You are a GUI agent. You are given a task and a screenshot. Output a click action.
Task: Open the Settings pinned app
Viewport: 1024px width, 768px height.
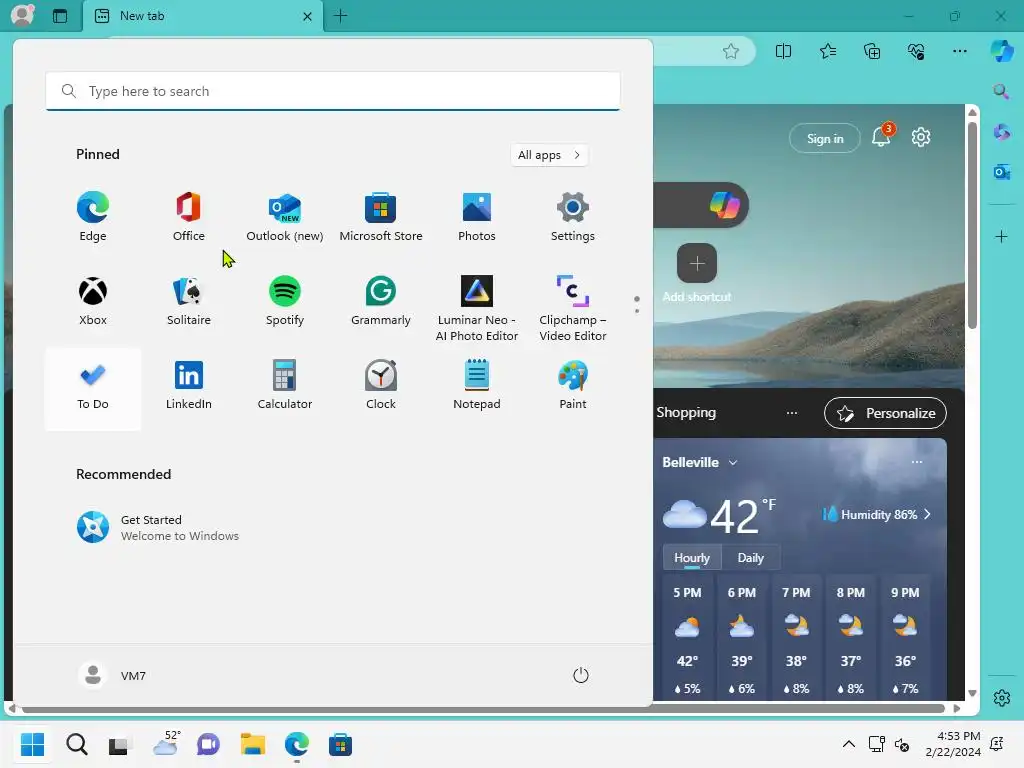click(573, 216)
